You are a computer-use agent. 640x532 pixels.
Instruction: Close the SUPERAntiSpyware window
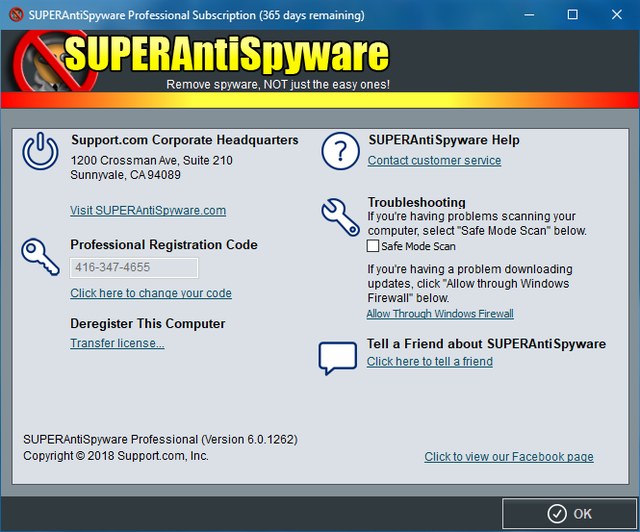[616, 15]
